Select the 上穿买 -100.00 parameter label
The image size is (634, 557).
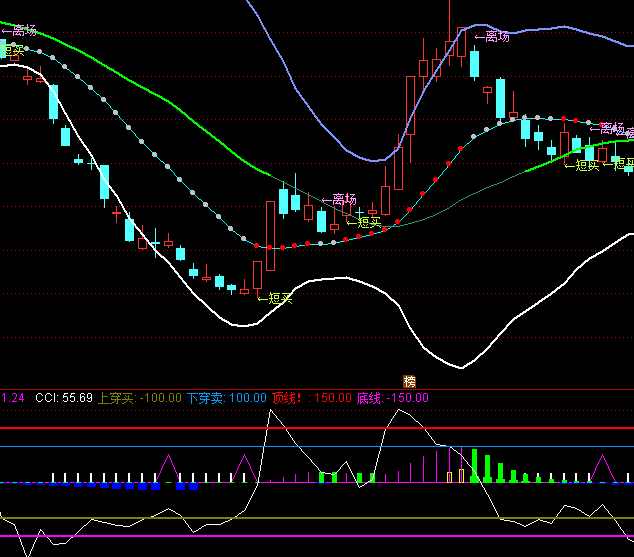click(140, 398)
